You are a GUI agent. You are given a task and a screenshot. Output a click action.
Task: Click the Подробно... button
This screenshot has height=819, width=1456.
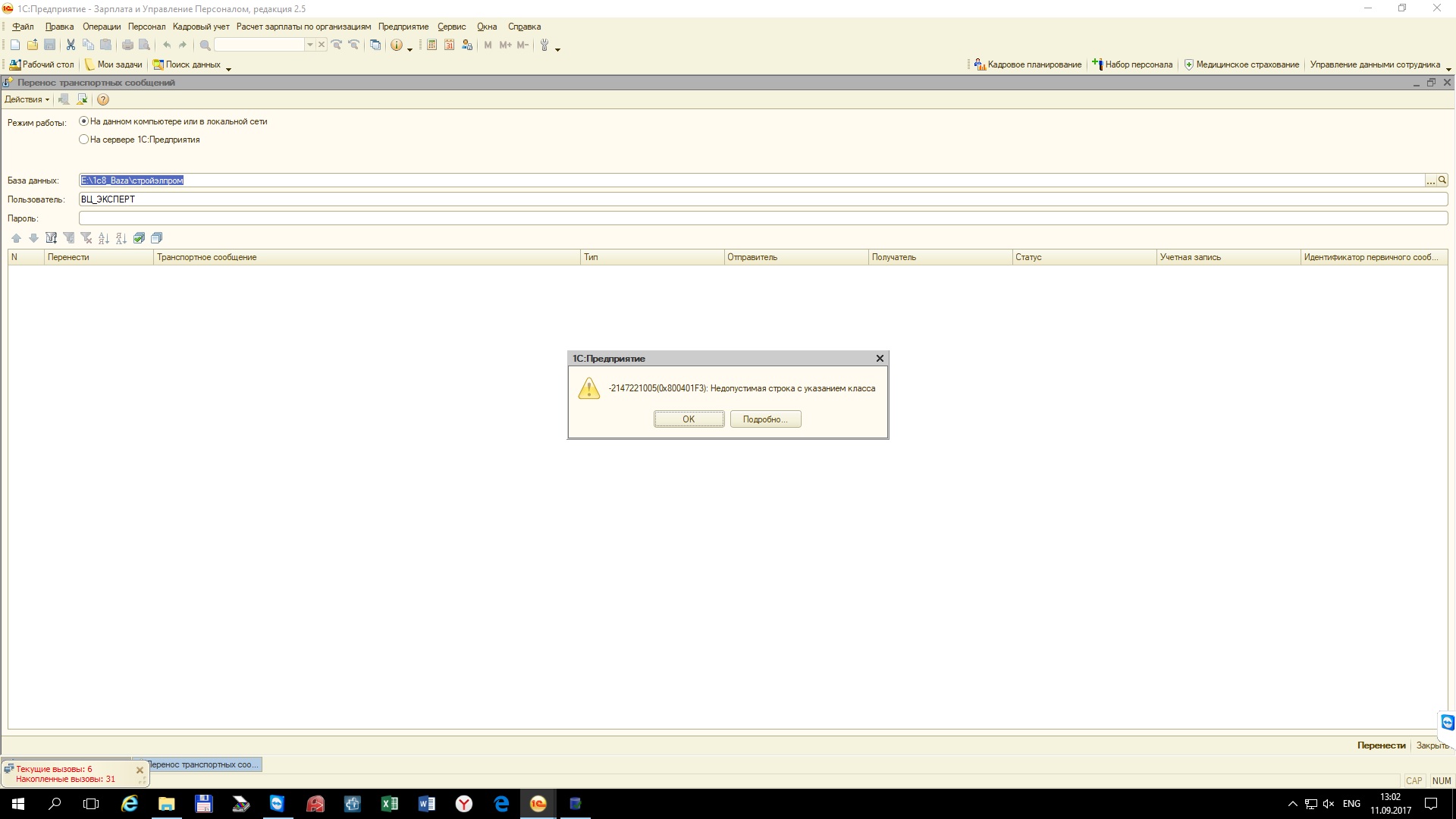(765, 419)
